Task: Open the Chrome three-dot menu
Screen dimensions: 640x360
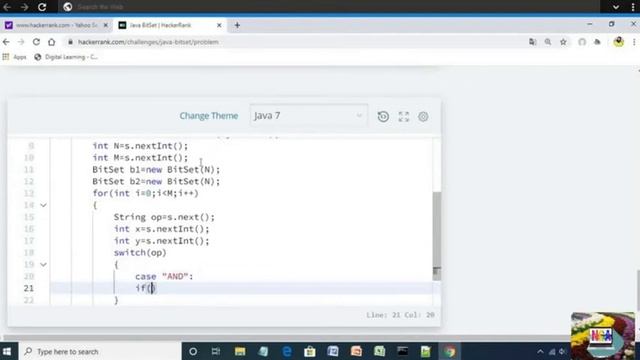Action: [x=634, y=42]
